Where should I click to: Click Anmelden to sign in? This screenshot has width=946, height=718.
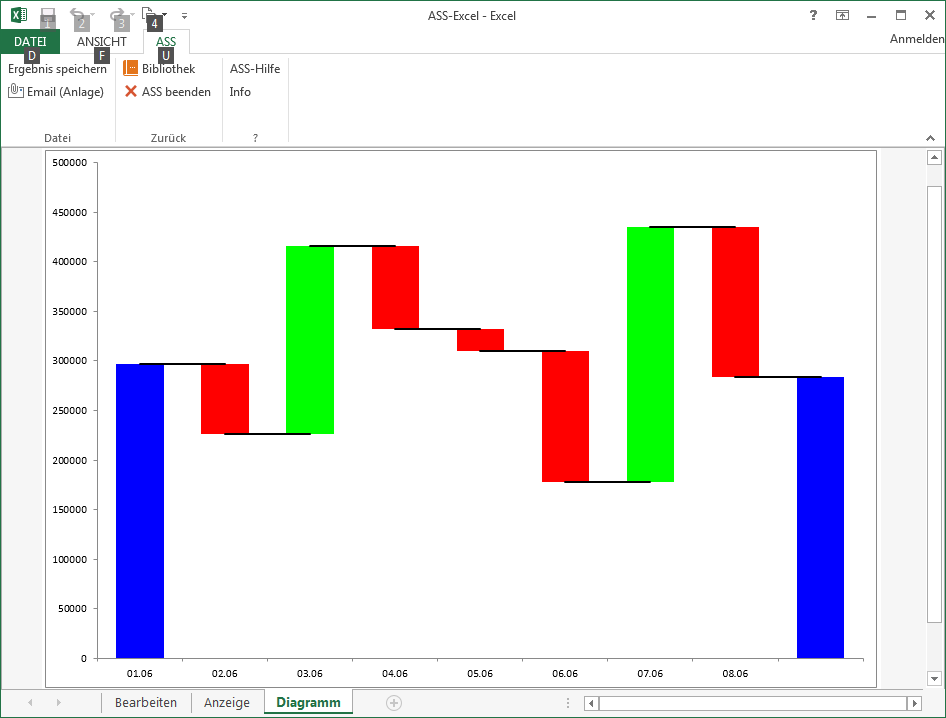coord(916,39)
